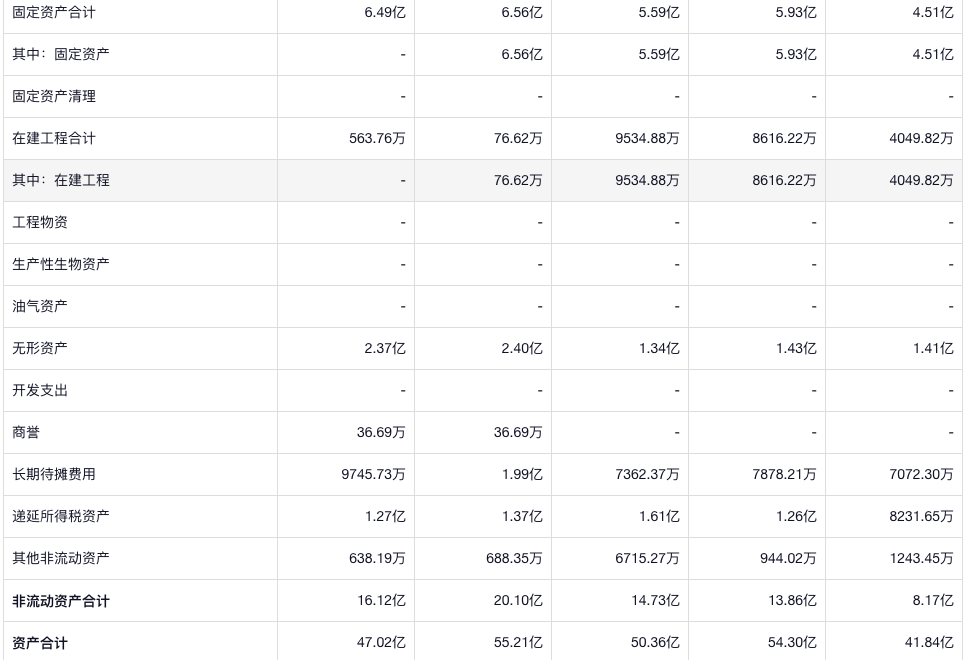Click the 563.76万 value cell
Viewport: 967px width, 660px height.
click(377, 139)
